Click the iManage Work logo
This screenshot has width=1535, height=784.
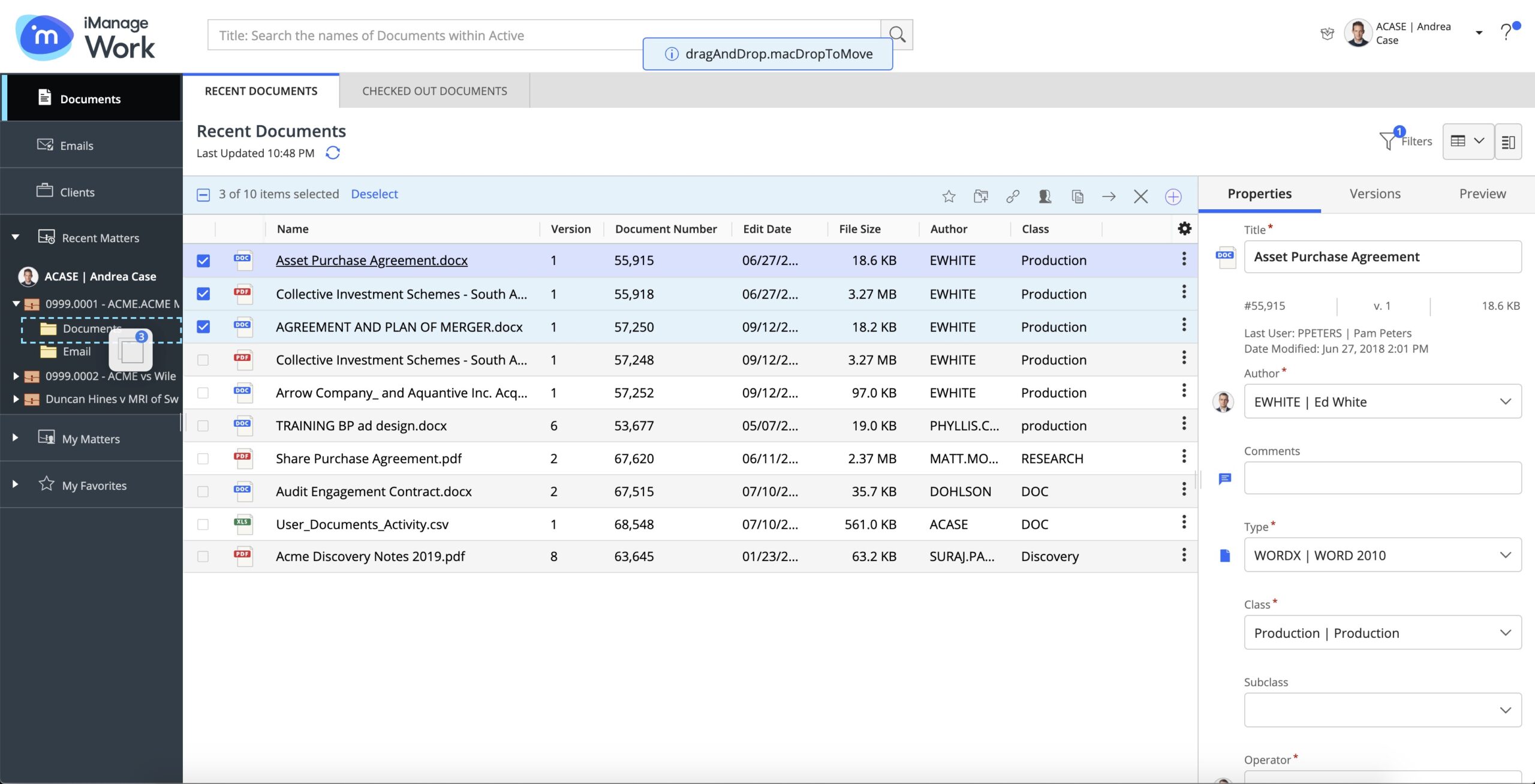pos(85,37)
